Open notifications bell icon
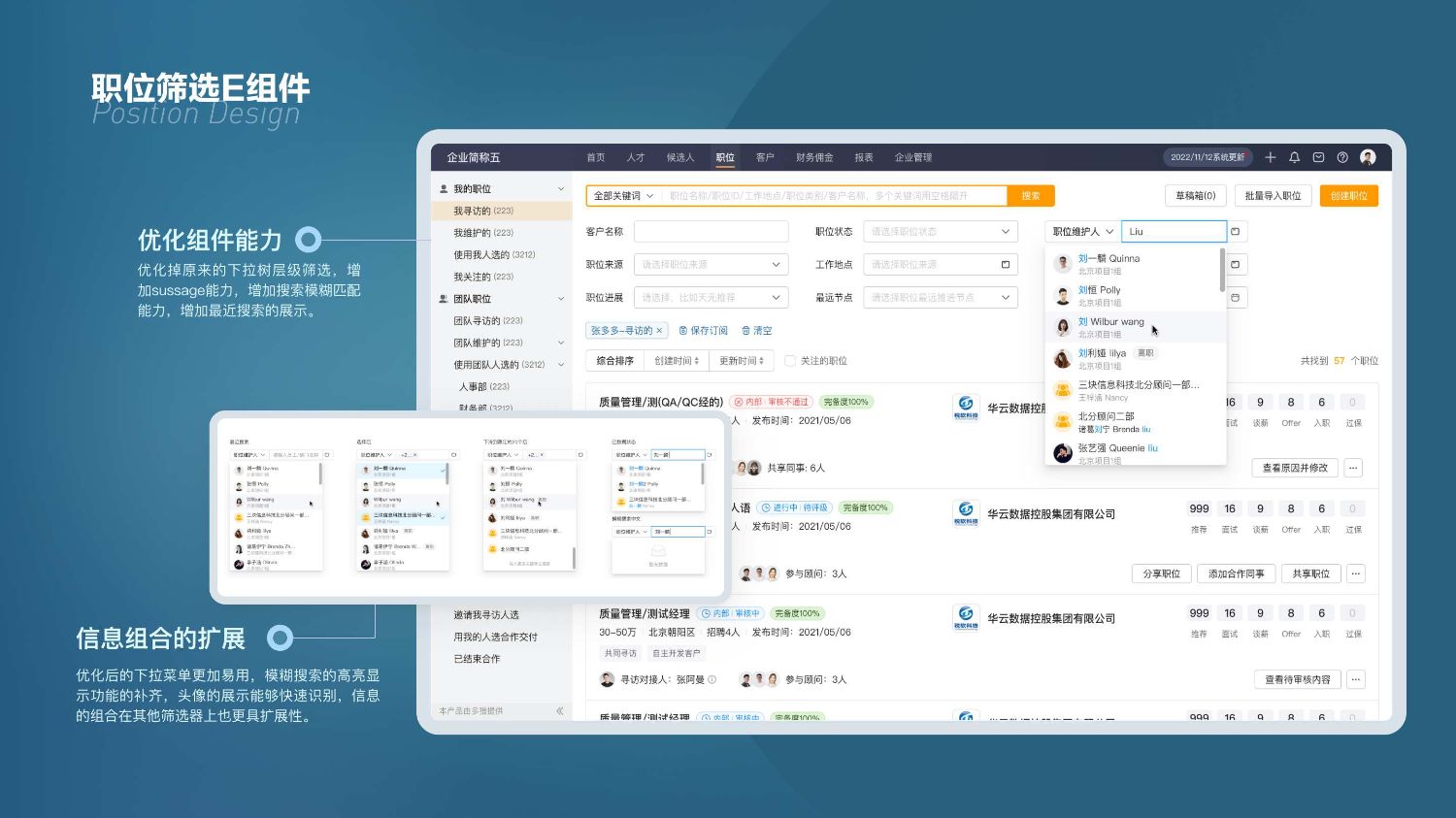Screen dimensions: 1456x818 1294,157
